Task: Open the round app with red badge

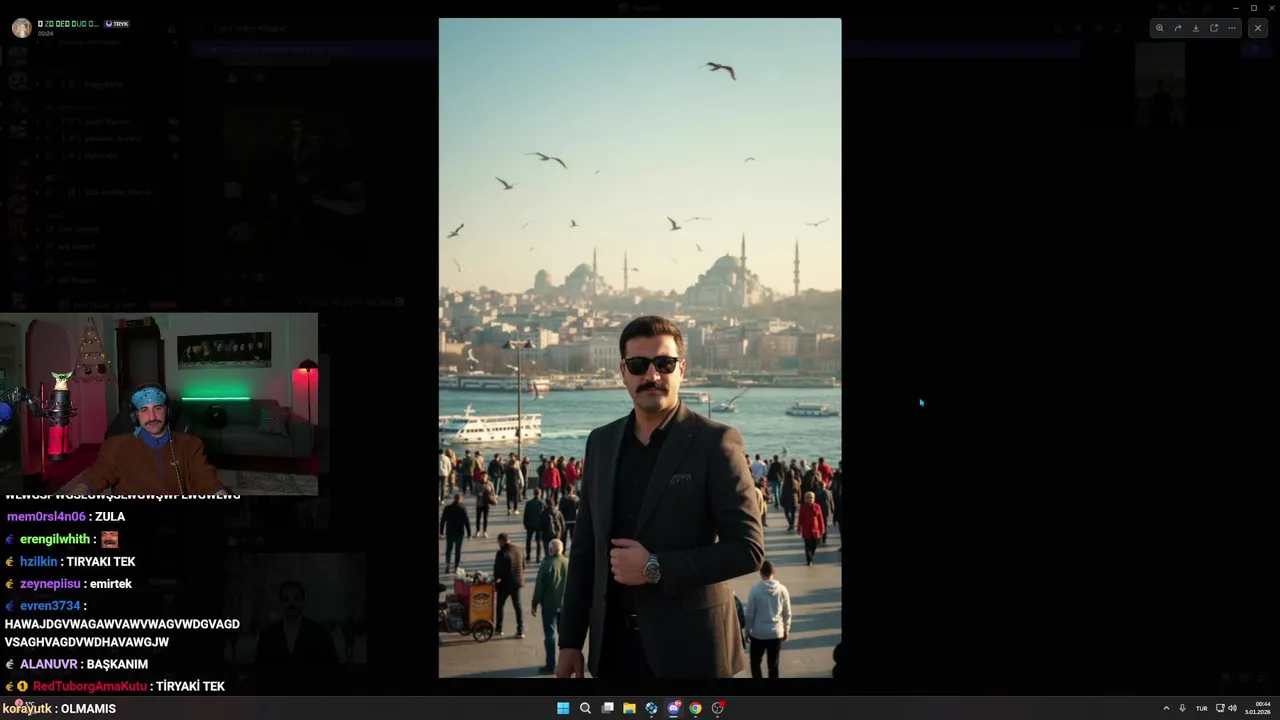Action: pyautogui.click(x=717, y=708)
